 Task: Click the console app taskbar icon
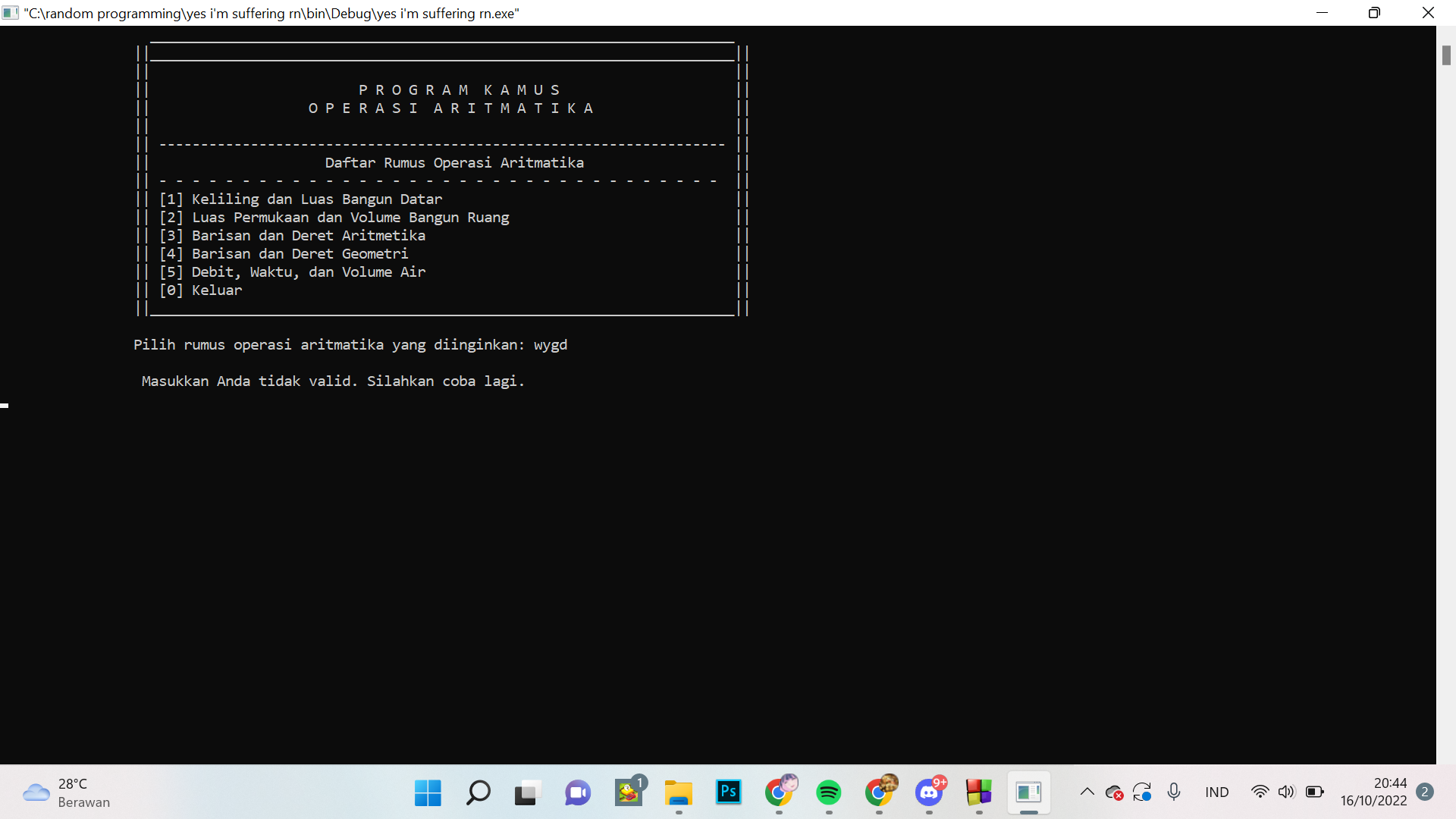click(x=1028, y=793)
